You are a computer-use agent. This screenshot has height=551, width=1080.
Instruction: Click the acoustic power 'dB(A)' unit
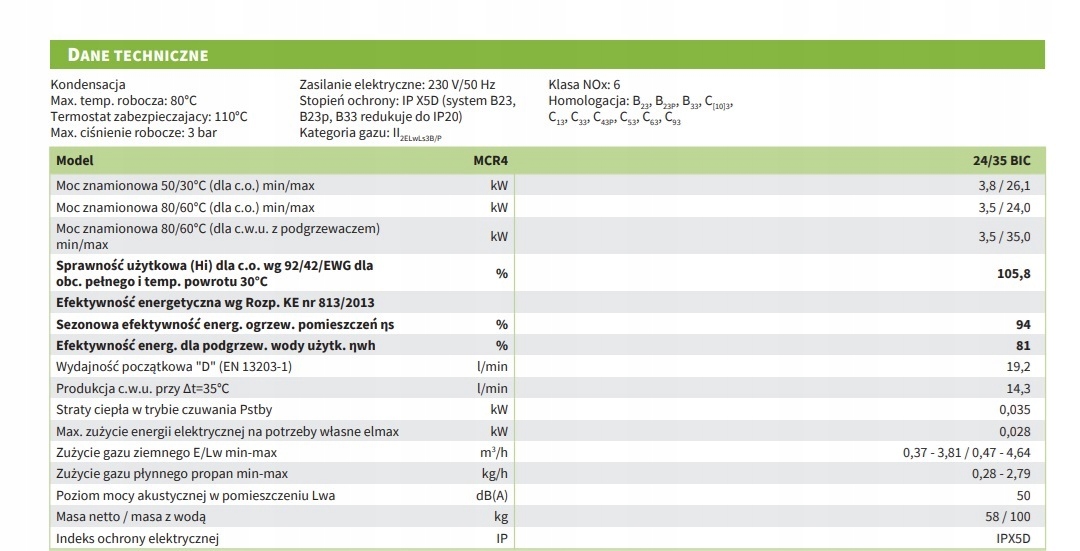tap(492, 495)
